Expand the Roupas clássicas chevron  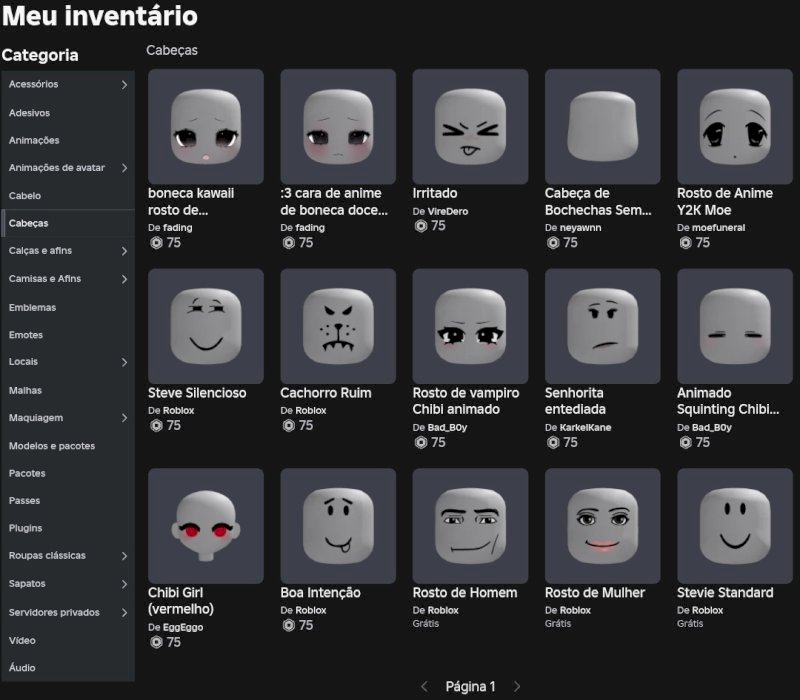124,556
